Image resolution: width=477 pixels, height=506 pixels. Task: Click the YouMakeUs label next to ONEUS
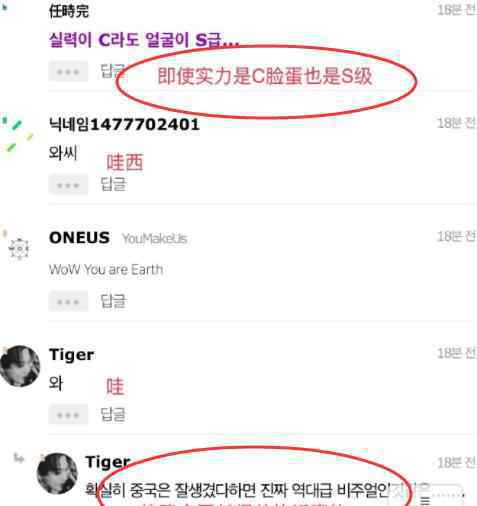[155, 239]
